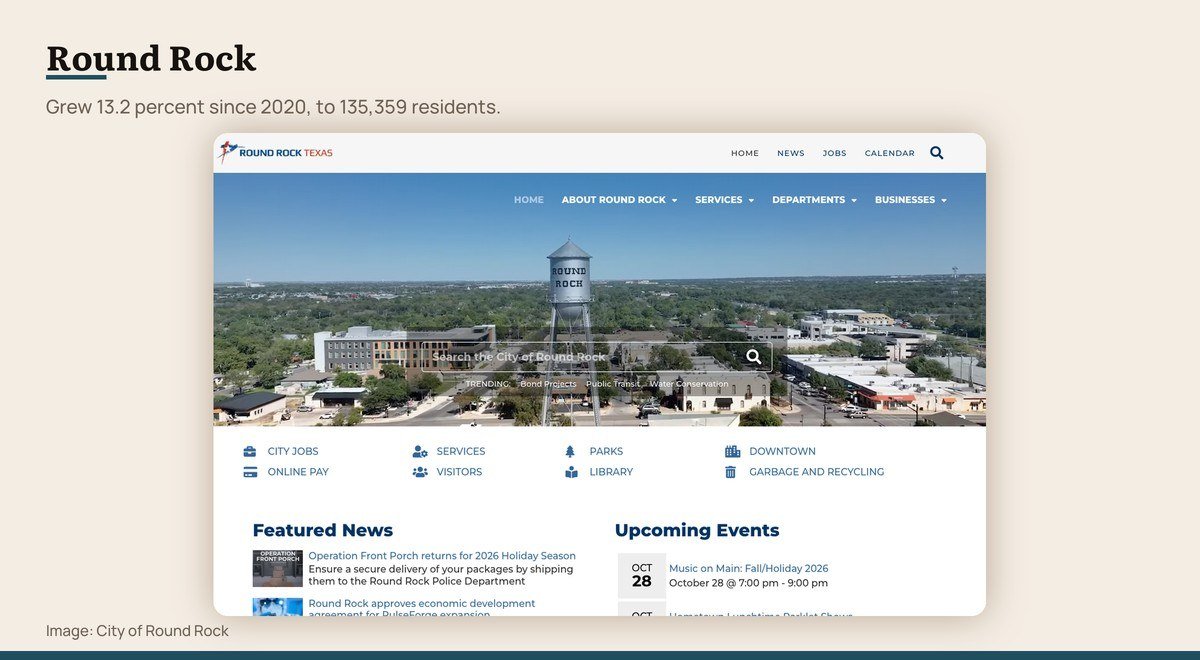Click the Upcoming Events heading
This screenshot has width=1200, height=660.
pyautogui.click(x=697, y=530)
